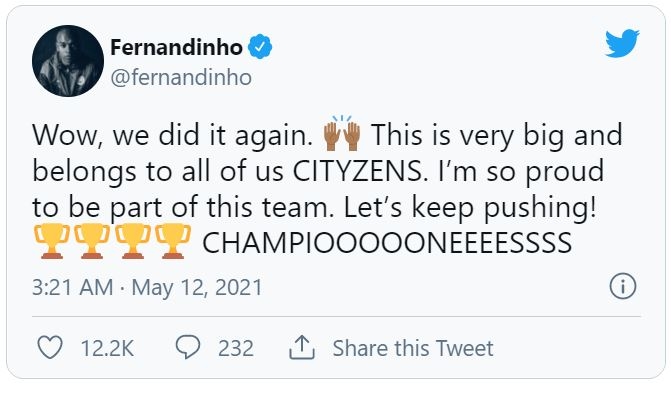Open replies via speech bubble icon
Viewport: 671px width, 395px height.
click(188, 347)
